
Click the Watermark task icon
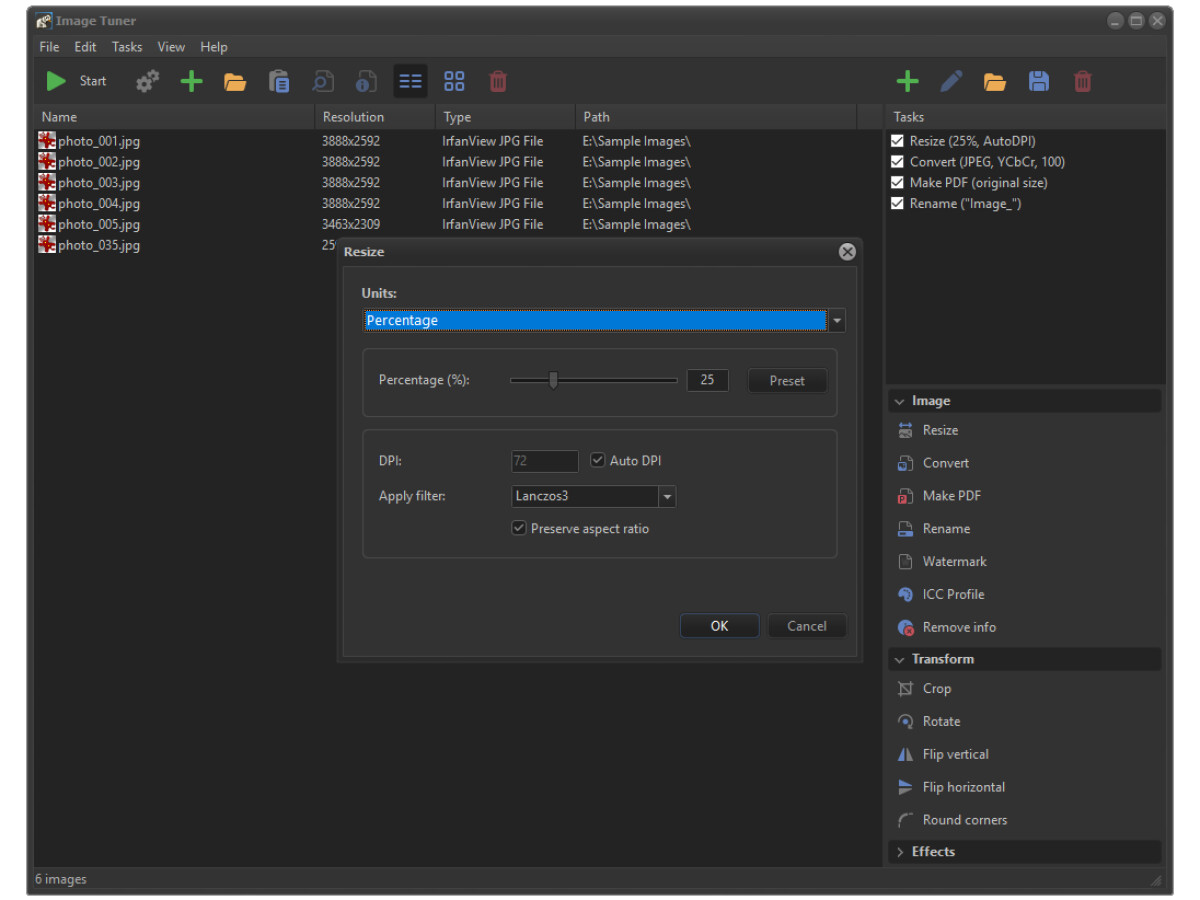point(906,562)
